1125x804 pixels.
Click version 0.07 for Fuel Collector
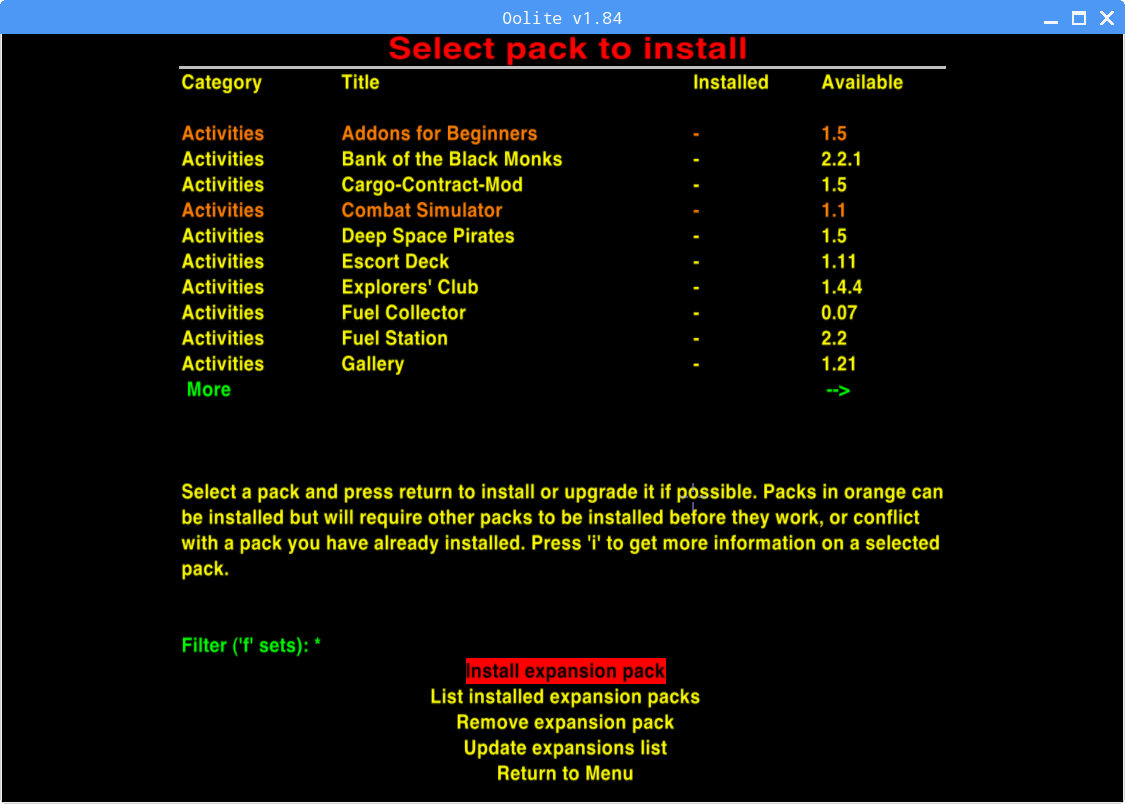839,313
